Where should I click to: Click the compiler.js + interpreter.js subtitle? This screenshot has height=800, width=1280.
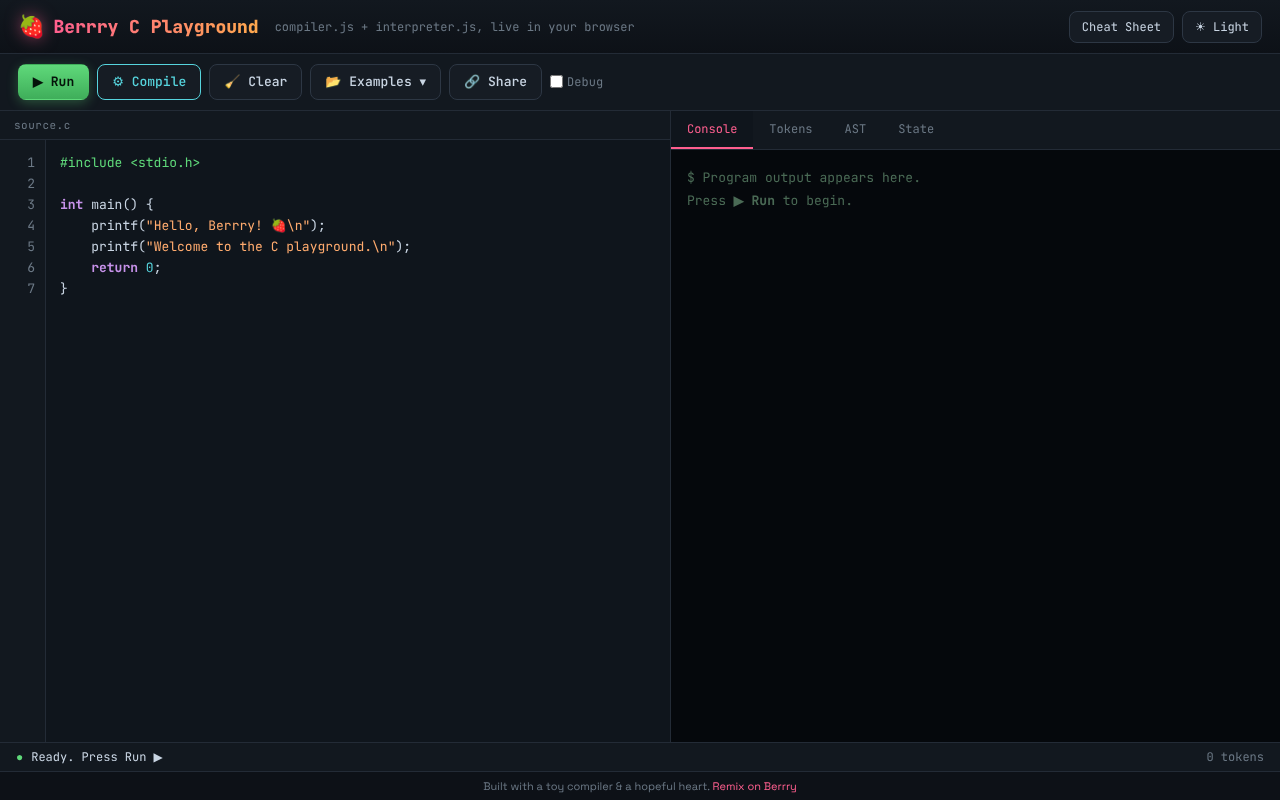click(455, 27)
